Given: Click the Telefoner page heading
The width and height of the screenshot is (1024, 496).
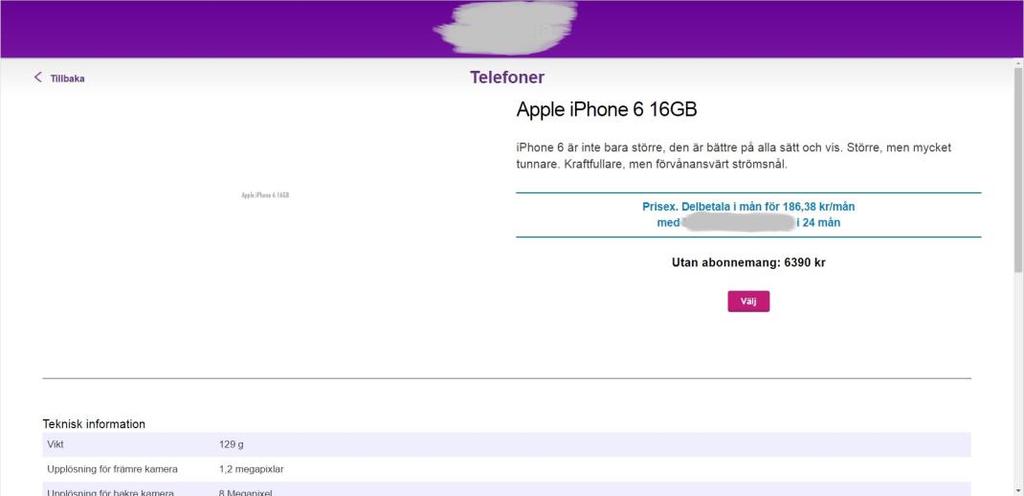Looking at the screenshot, I should [507, 77].
